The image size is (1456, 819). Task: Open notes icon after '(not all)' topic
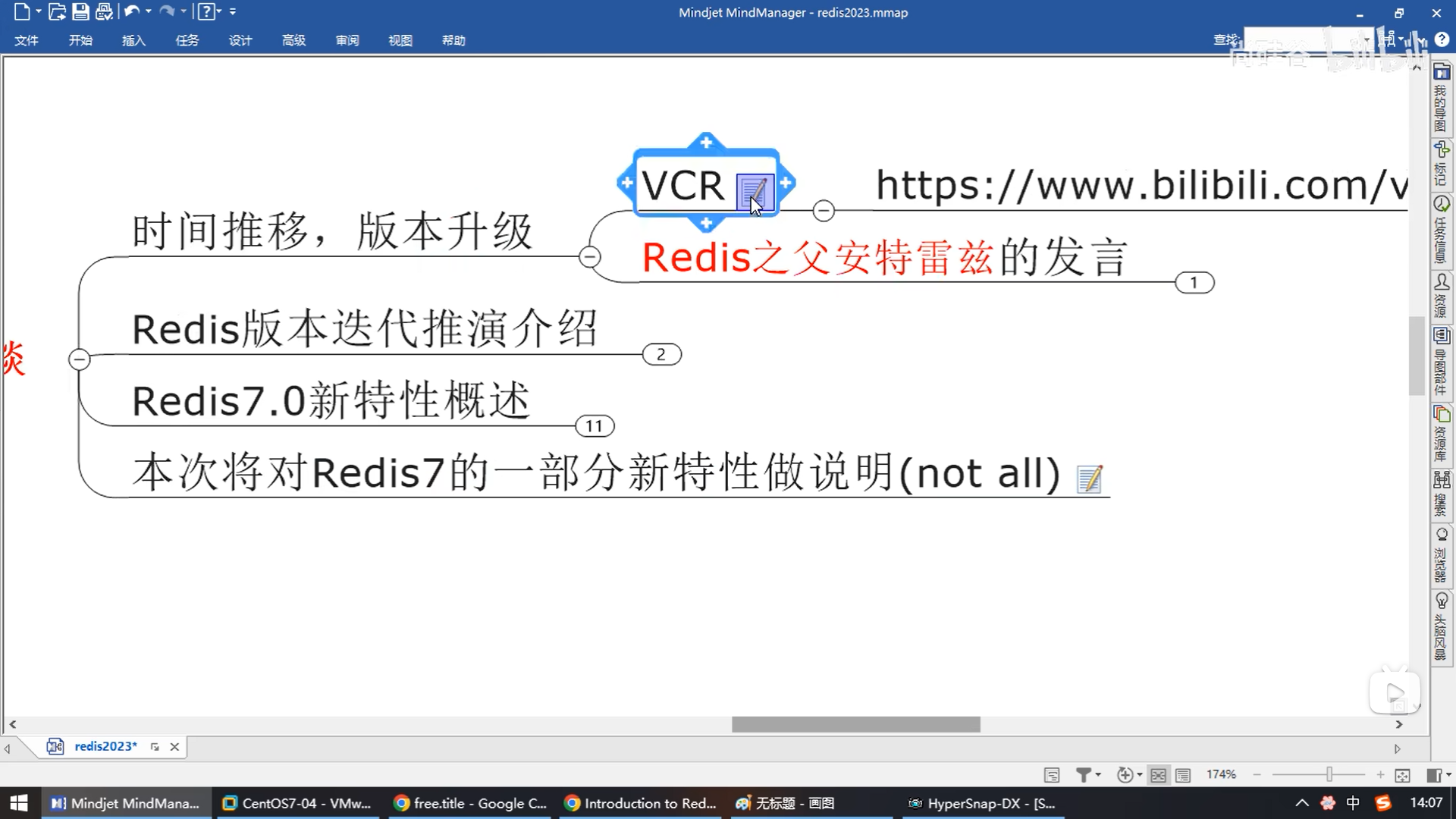tap(1089, 479)
